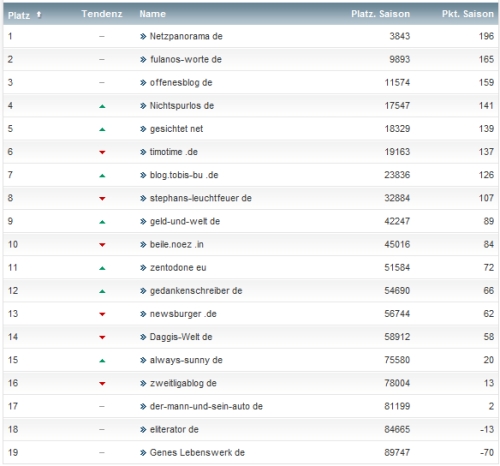500x466 pixels.
Task: Open the newsburger .de link
Action: 183,314
